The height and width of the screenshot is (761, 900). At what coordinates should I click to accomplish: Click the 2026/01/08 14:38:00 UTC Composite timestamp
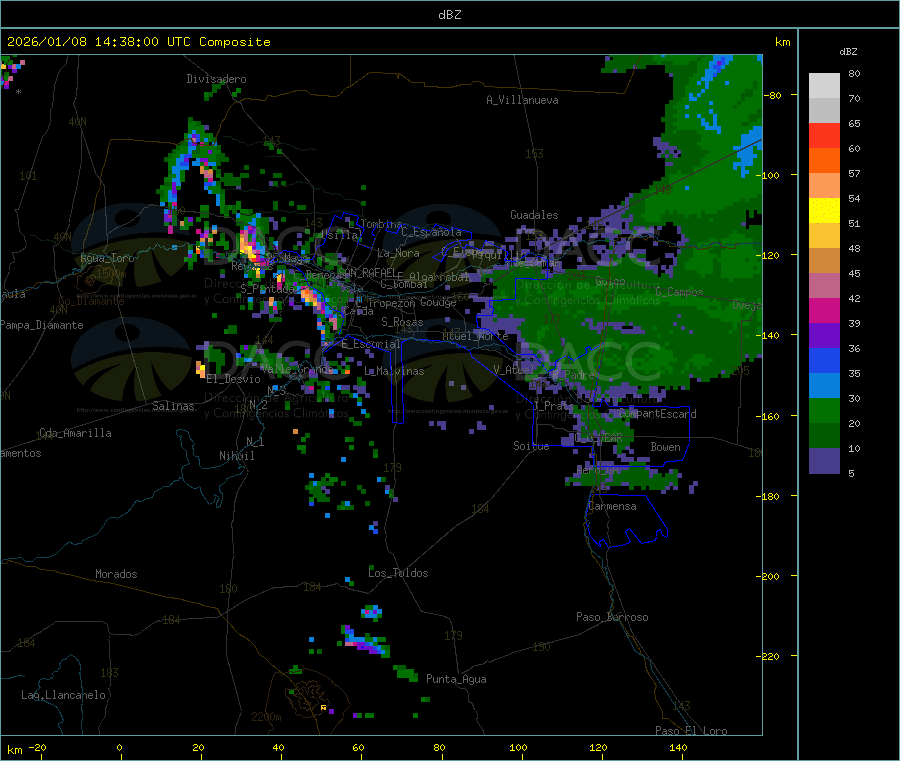coord(138,42)
